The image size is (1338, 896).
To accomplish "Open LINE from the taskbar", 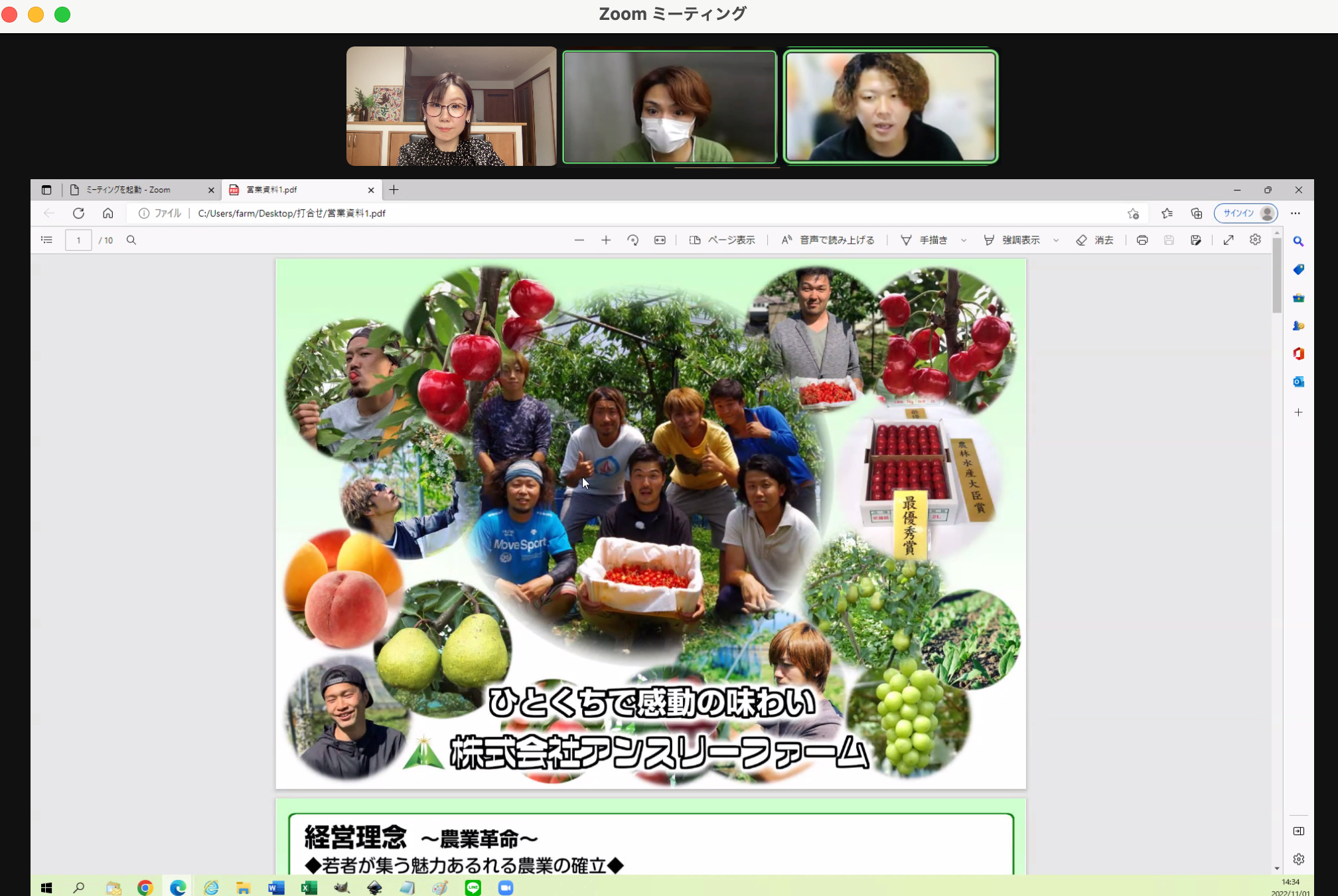I will [x=473, y=887].
